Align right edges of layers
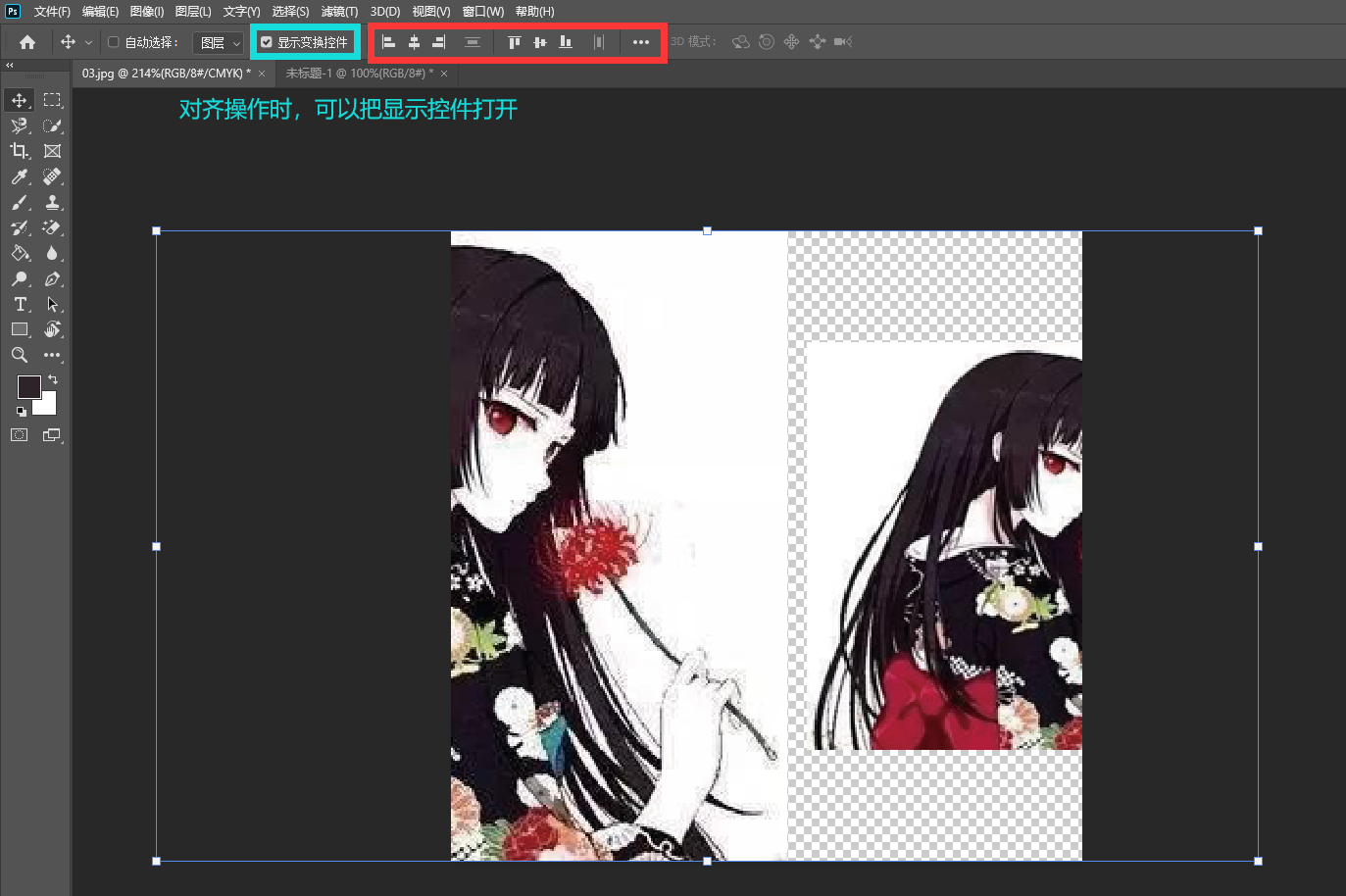The width and height of the screenshot is (1346, 896). 439,42
